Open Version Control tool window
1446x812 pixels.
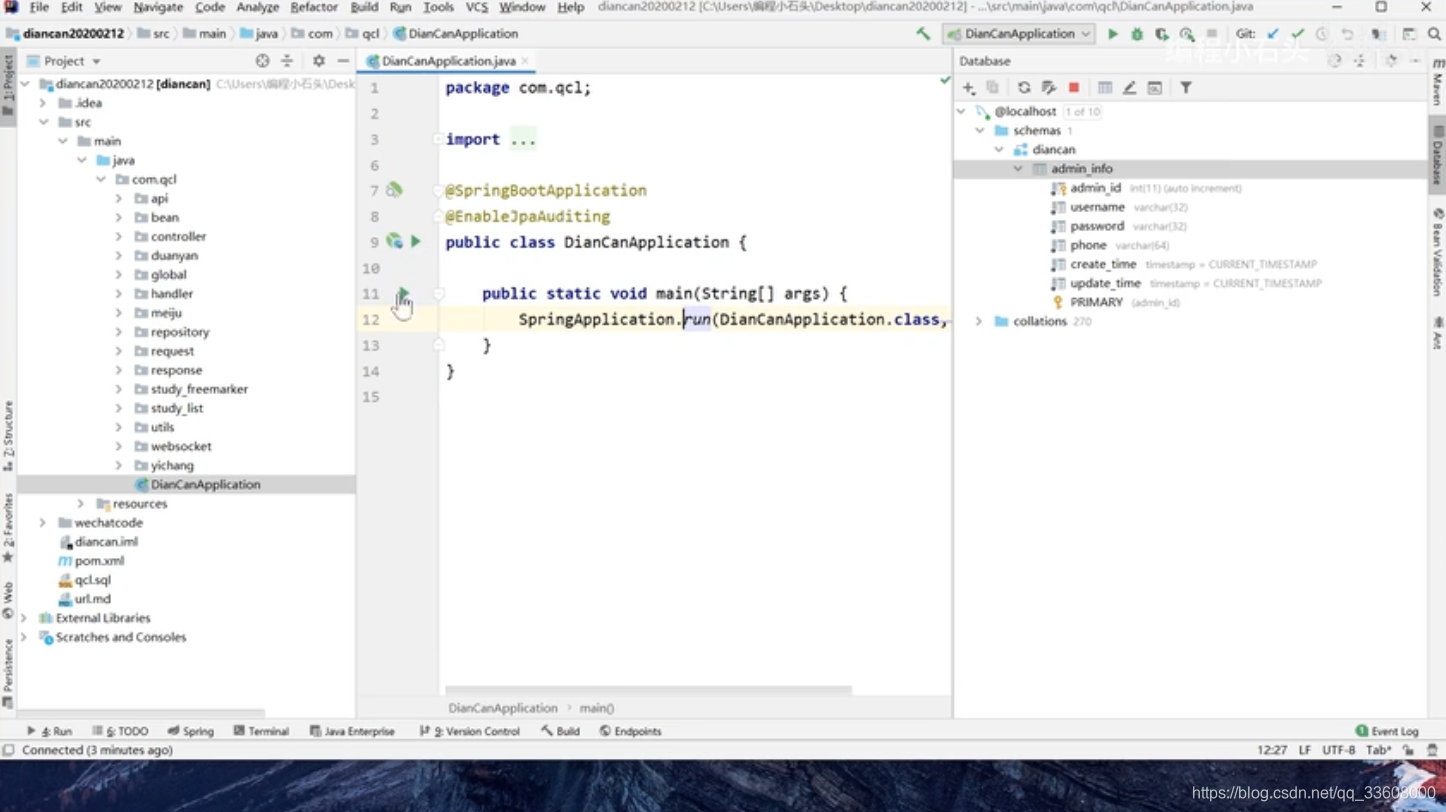tap(469, 731)
